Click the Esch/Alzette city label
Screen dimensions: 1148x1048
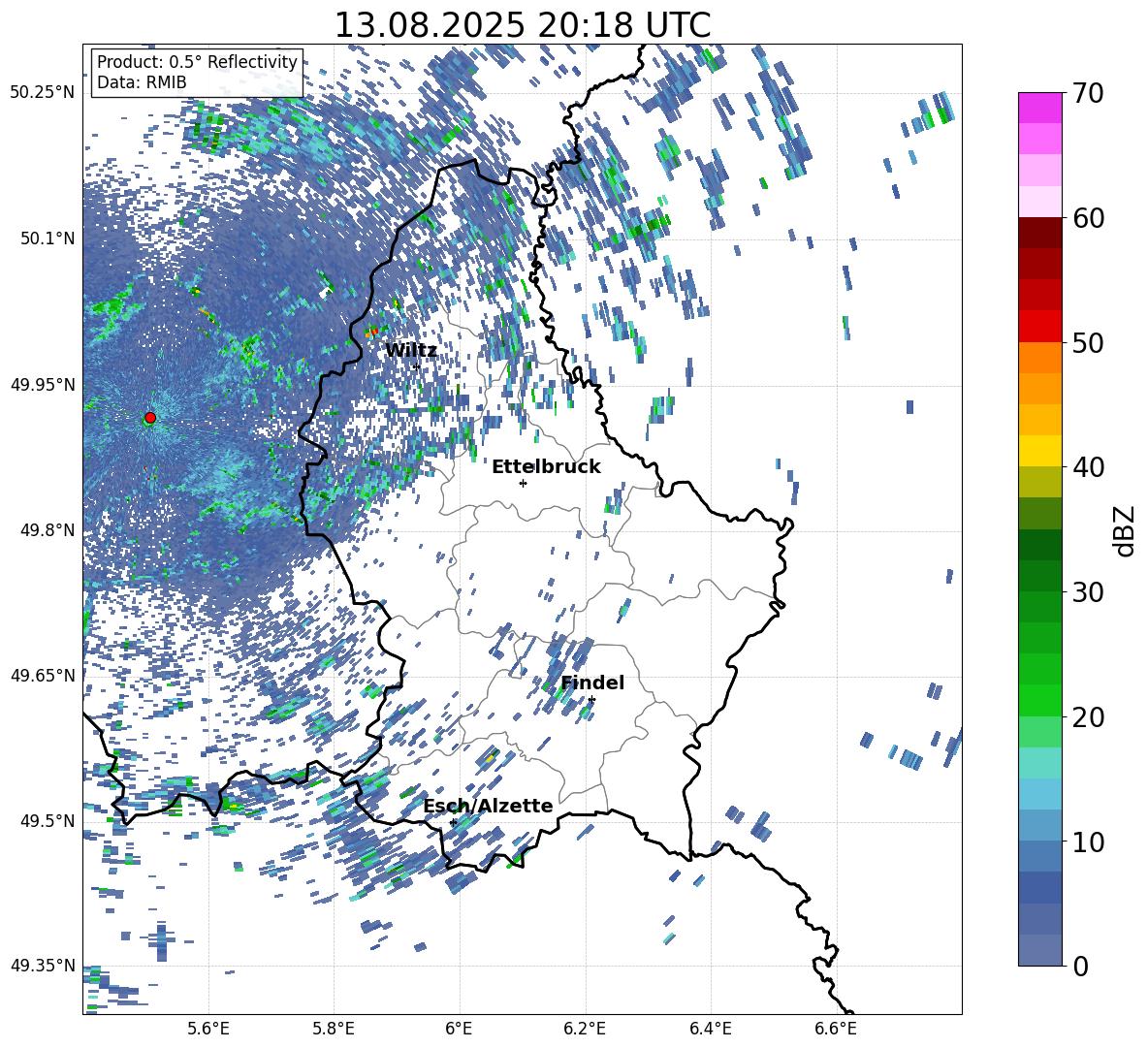(488, 807)
